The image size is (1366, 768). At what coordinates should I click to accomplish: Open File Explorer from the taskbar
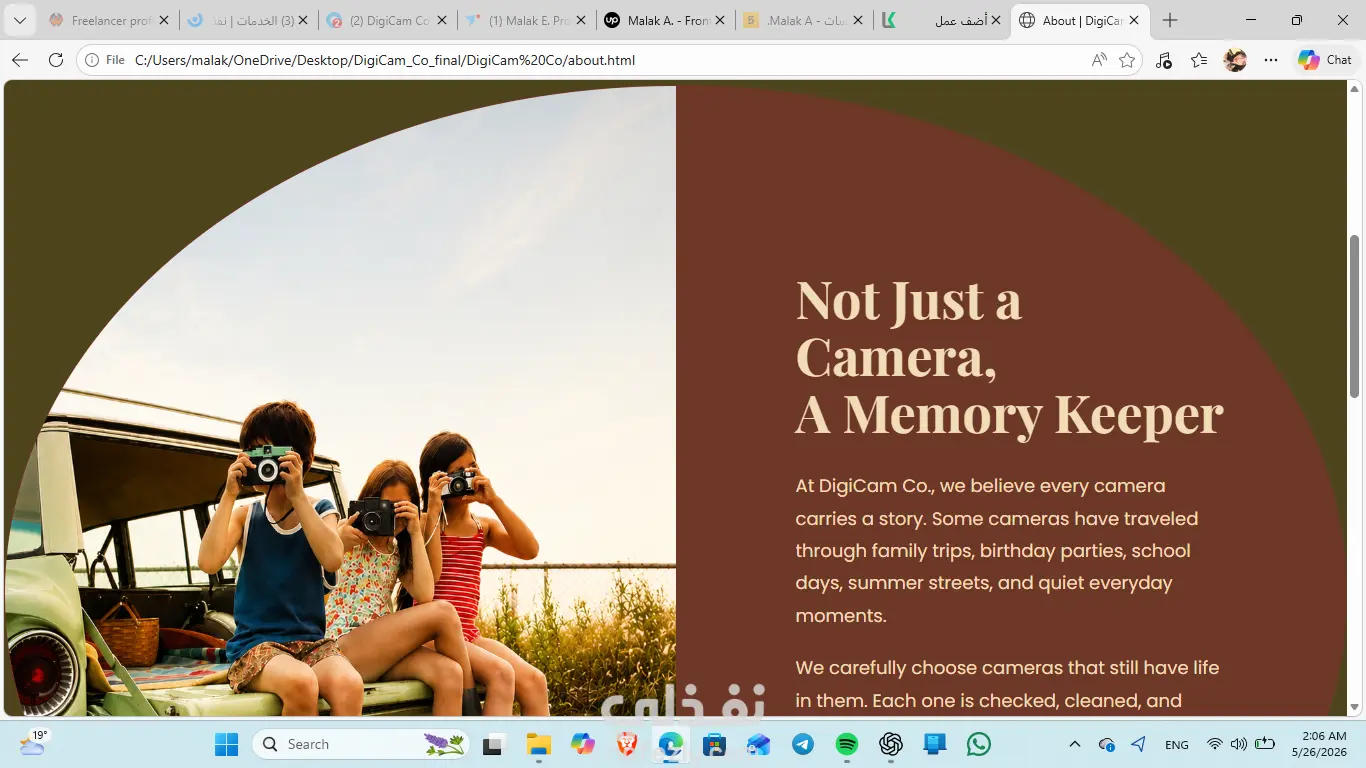539,744
